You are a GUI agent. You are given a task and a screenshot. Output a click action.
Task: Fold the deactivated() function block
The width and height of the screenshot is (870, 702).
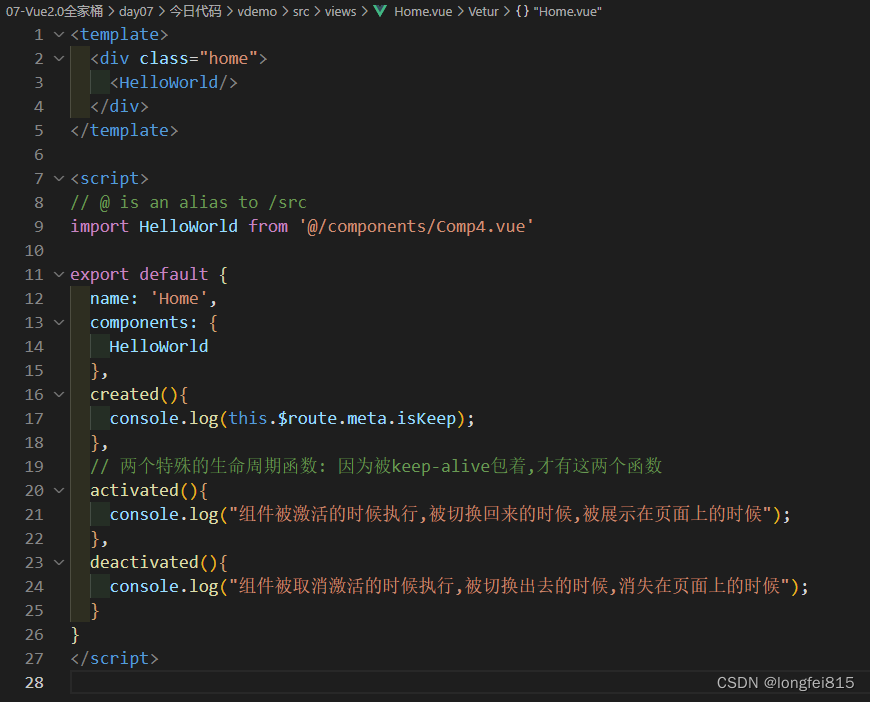(x=59, y=563)
